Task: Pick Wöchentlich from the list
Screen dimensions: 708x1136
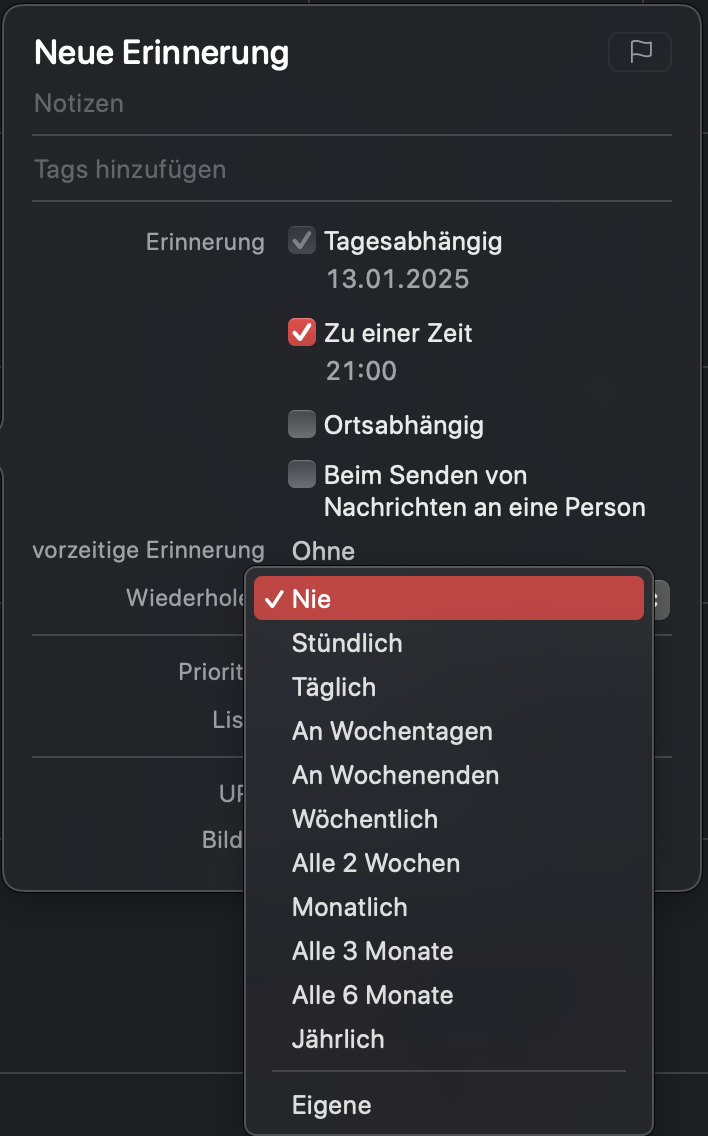Action: coord(365,819)
